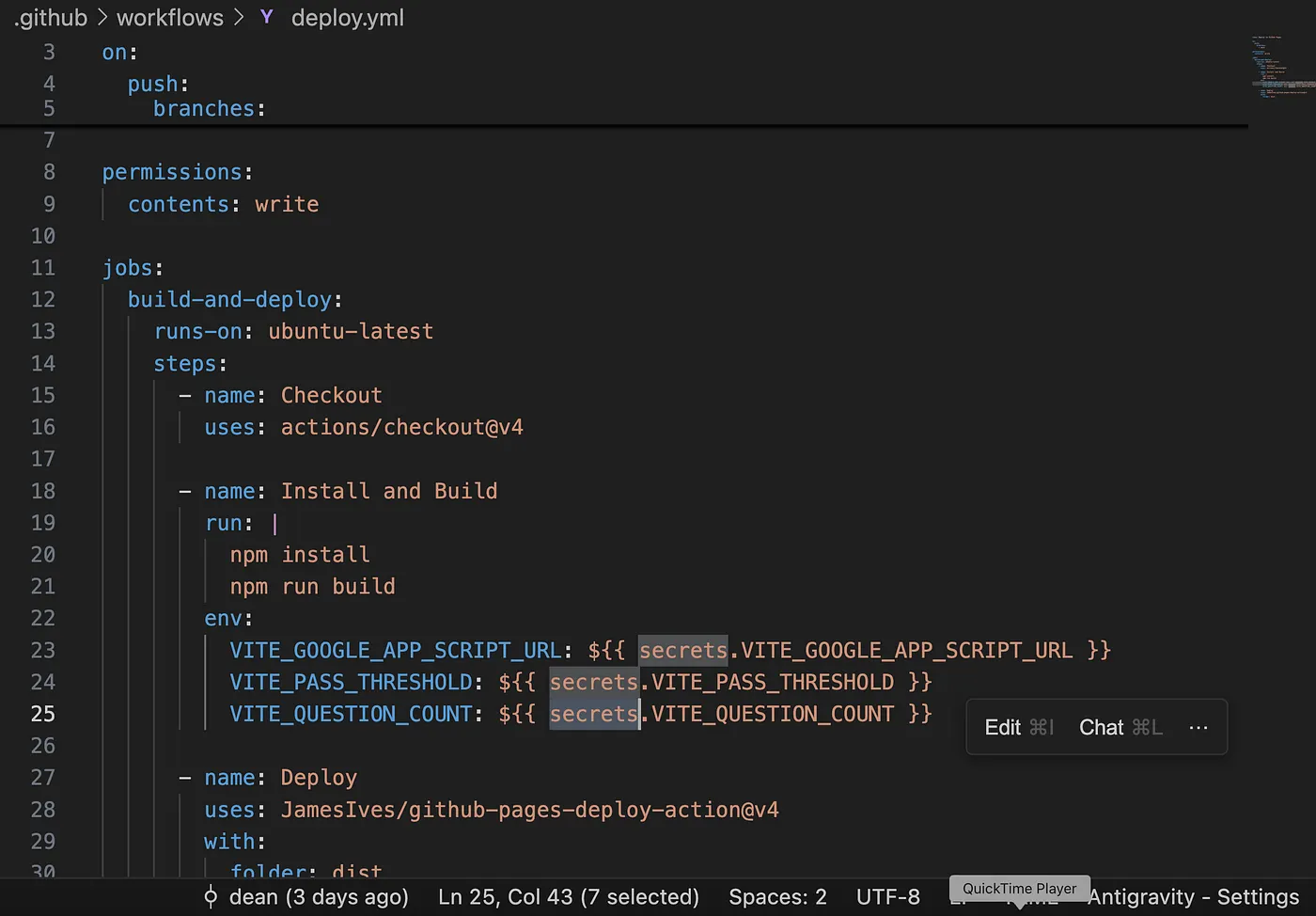Click 'Deploy' step name on line 27
Image resolution: width=1316 pixels, height=916 pixels.
pyautogui.click(x=319, y=778)
